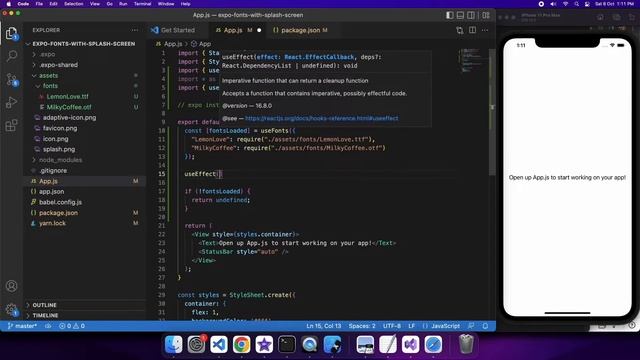Open Terminal app from the dock
The width and height of the screenshot is (640, 360).
[287, 344]
